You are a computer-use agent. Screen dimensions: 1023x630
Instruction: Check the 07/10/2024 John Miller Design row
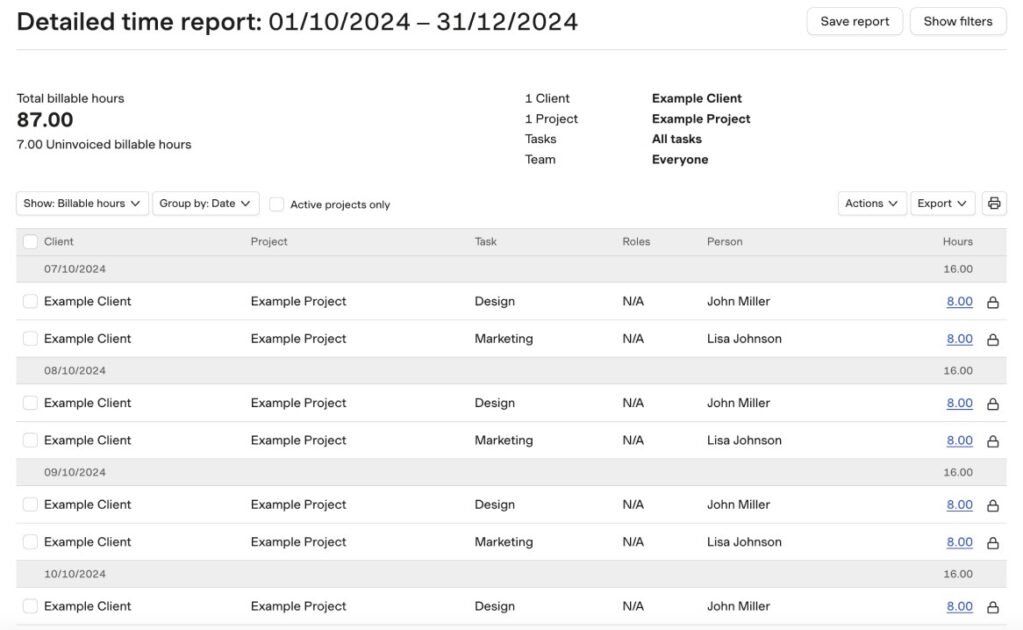[x=30, y=301]
